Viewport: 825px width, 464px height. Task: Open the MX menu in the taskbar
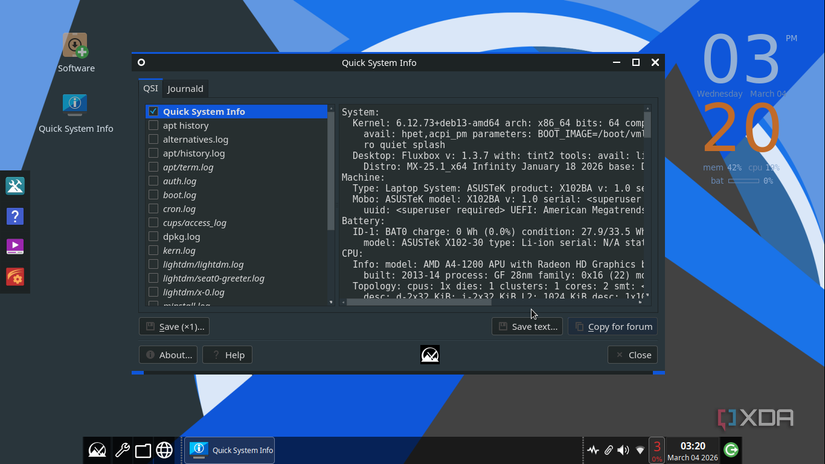pyautogui.click(x=97, y=450)
